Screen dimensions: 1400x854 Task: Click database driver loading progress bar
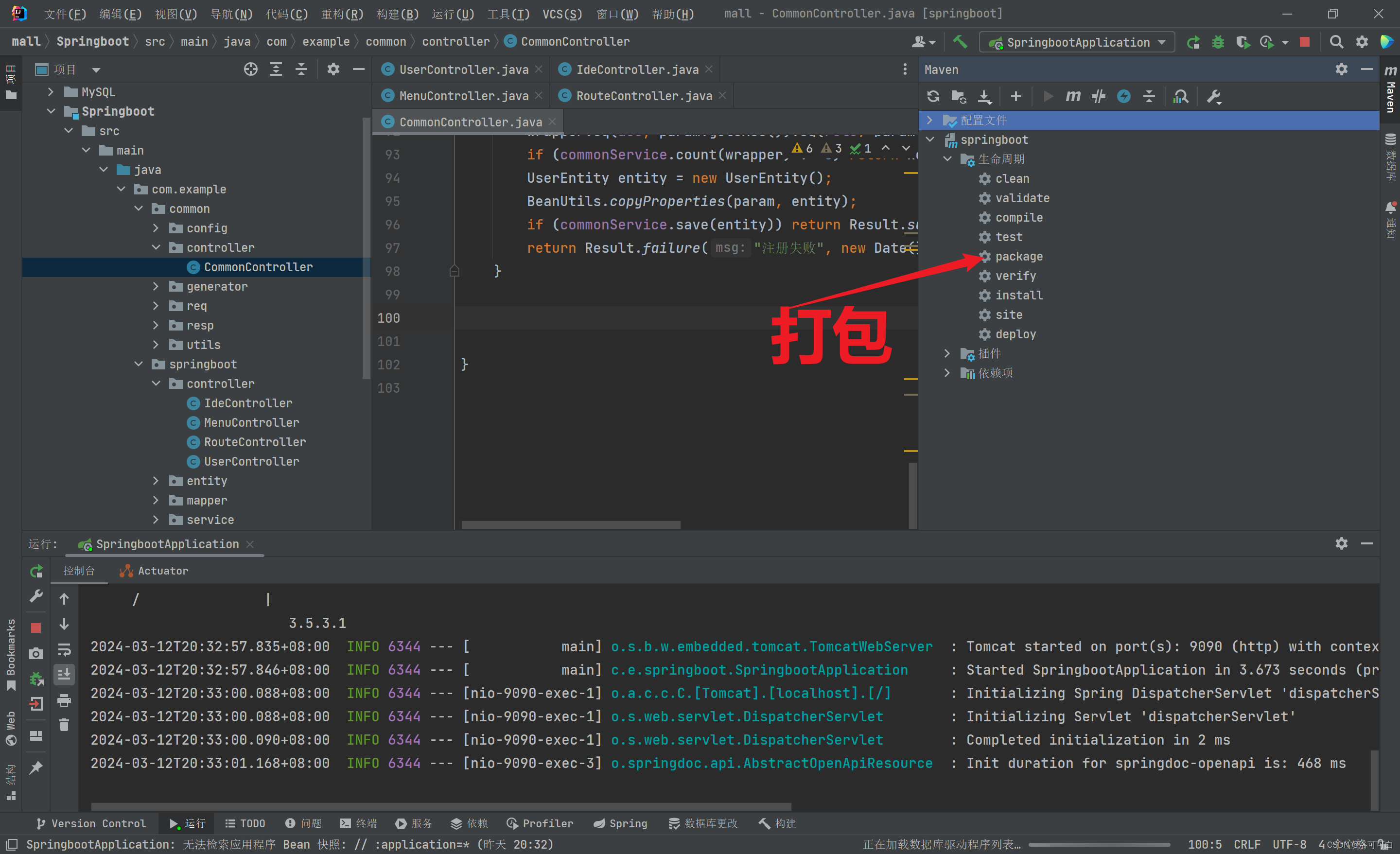coord(1099,844)
